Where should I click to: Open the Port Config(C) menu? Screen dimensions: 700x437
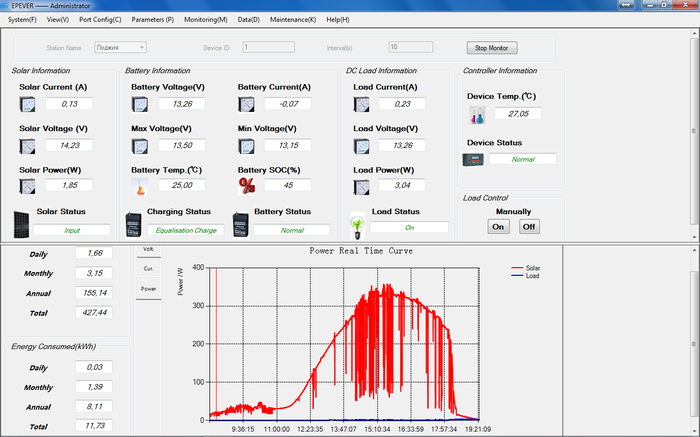pos(100,19)
